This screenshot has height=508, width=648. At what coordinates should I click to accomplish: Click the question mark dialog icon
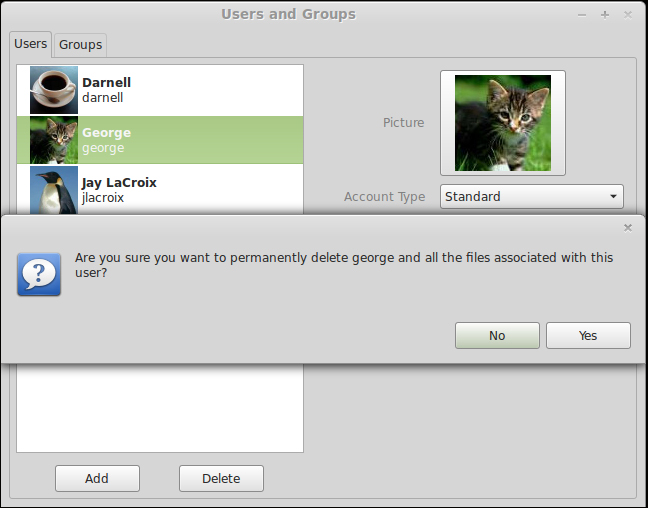(39, 274)
